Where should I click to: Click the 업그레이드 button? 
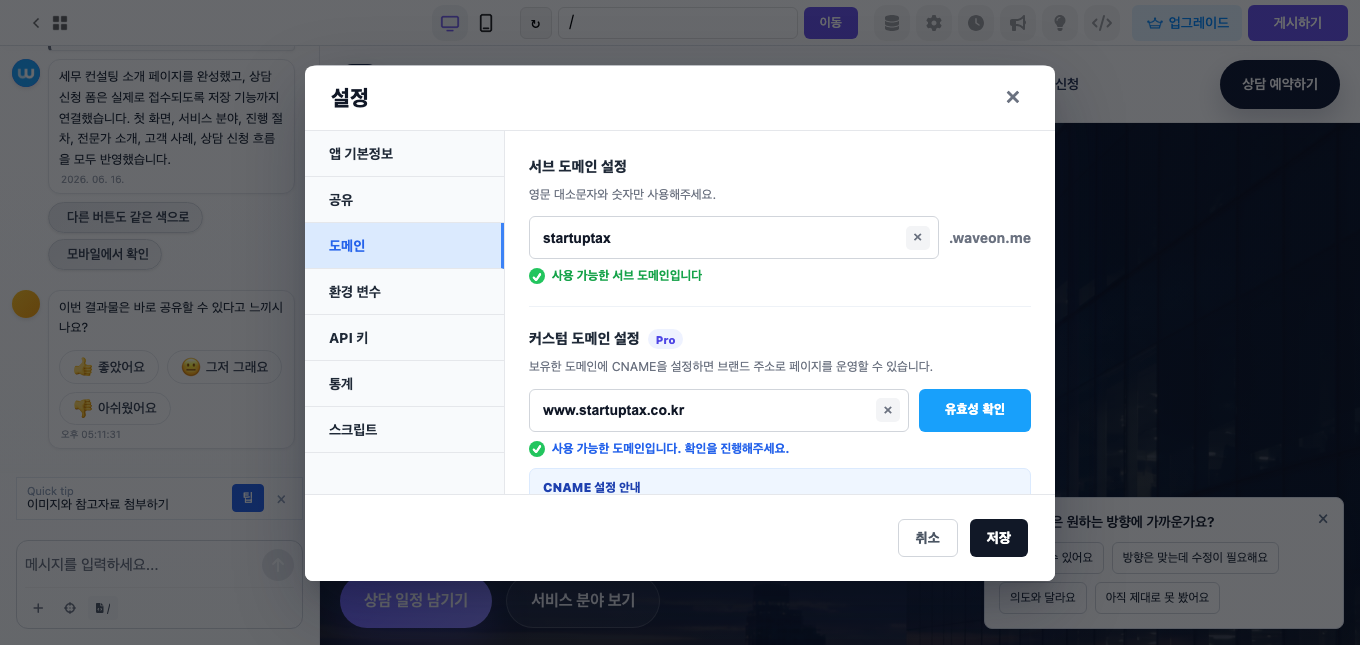click(1187, 23)
